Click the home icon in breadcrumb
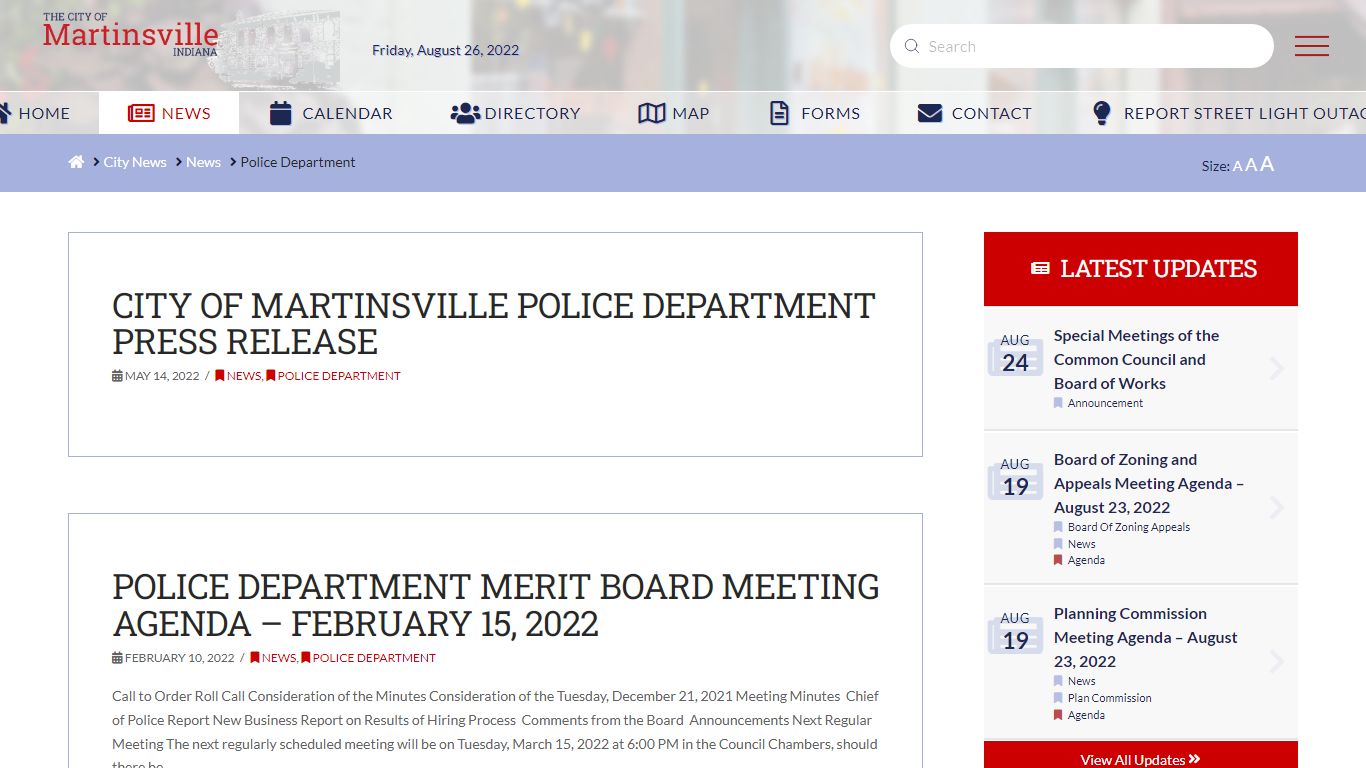1366x768 pixels. (76, 162)
